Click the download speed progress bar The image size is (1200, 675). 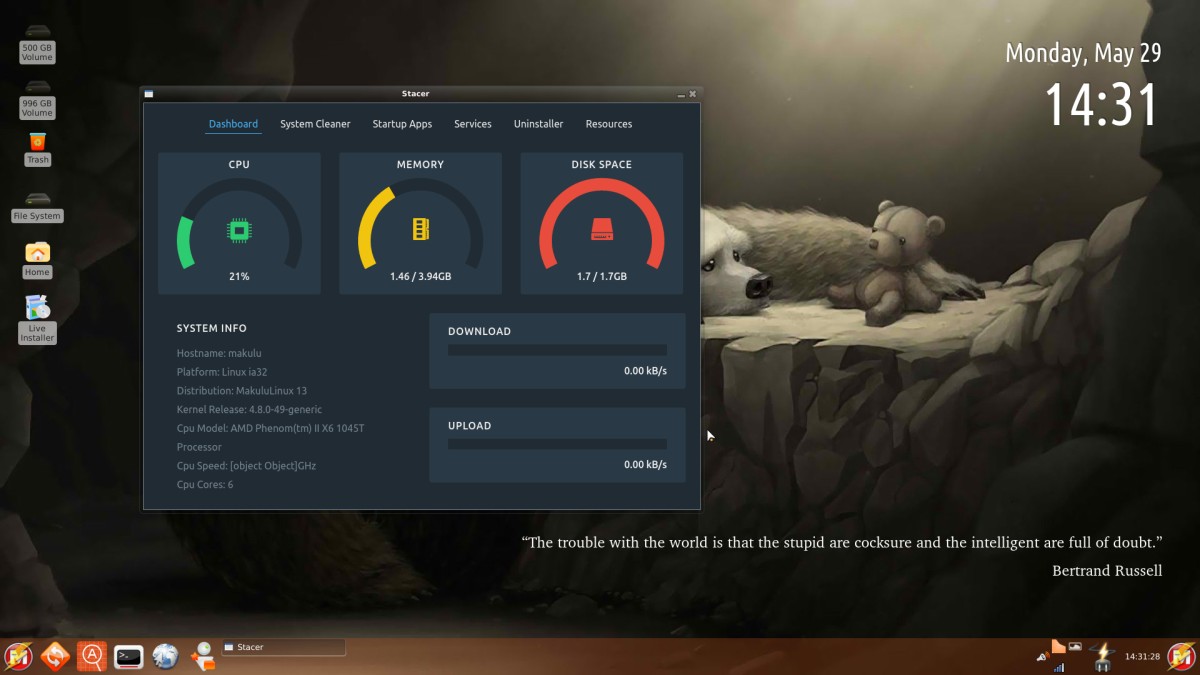coord(557,350)
